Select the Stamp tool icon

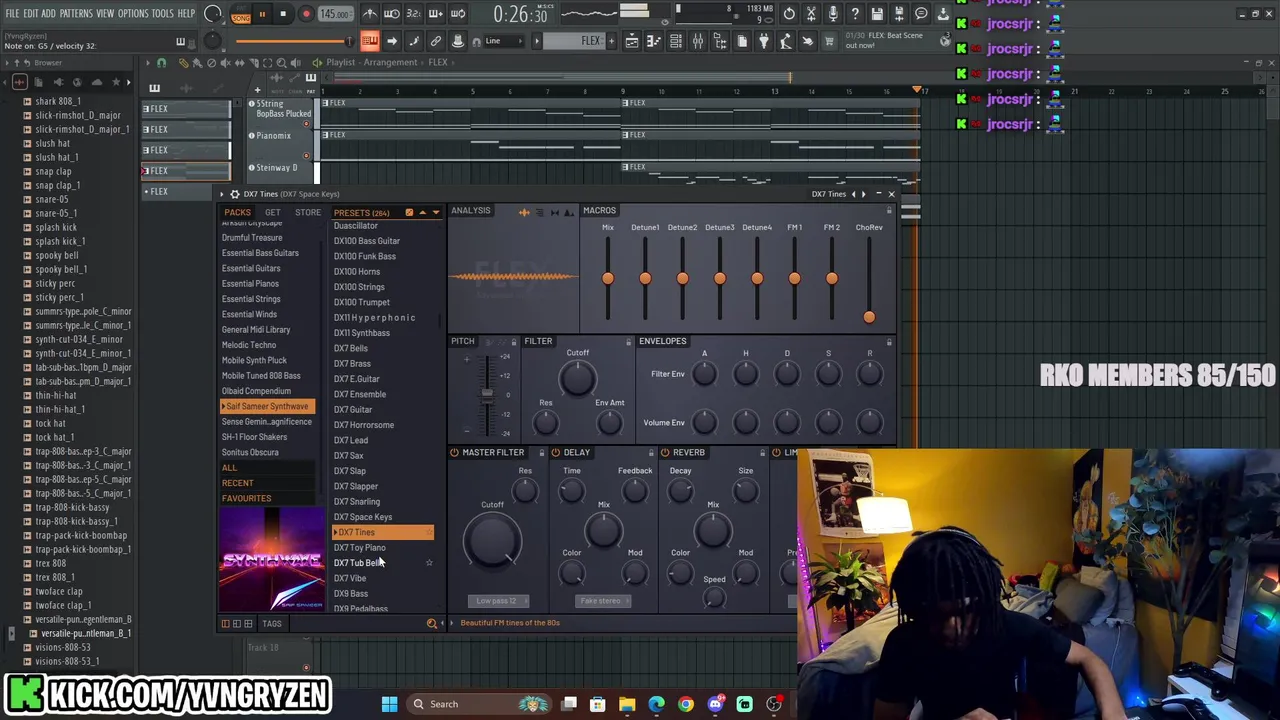pyautogui.click(x=458, y=41)
